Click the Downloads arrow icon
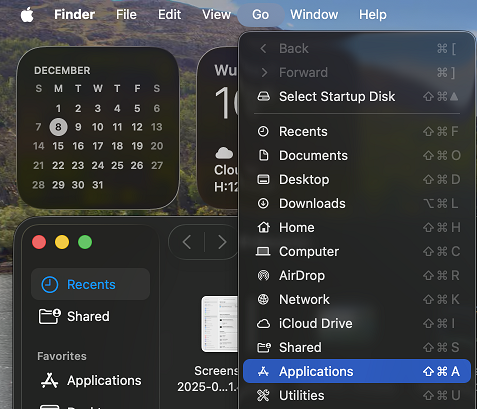Viewport: 477px width, 409px height. coord(263,203)
